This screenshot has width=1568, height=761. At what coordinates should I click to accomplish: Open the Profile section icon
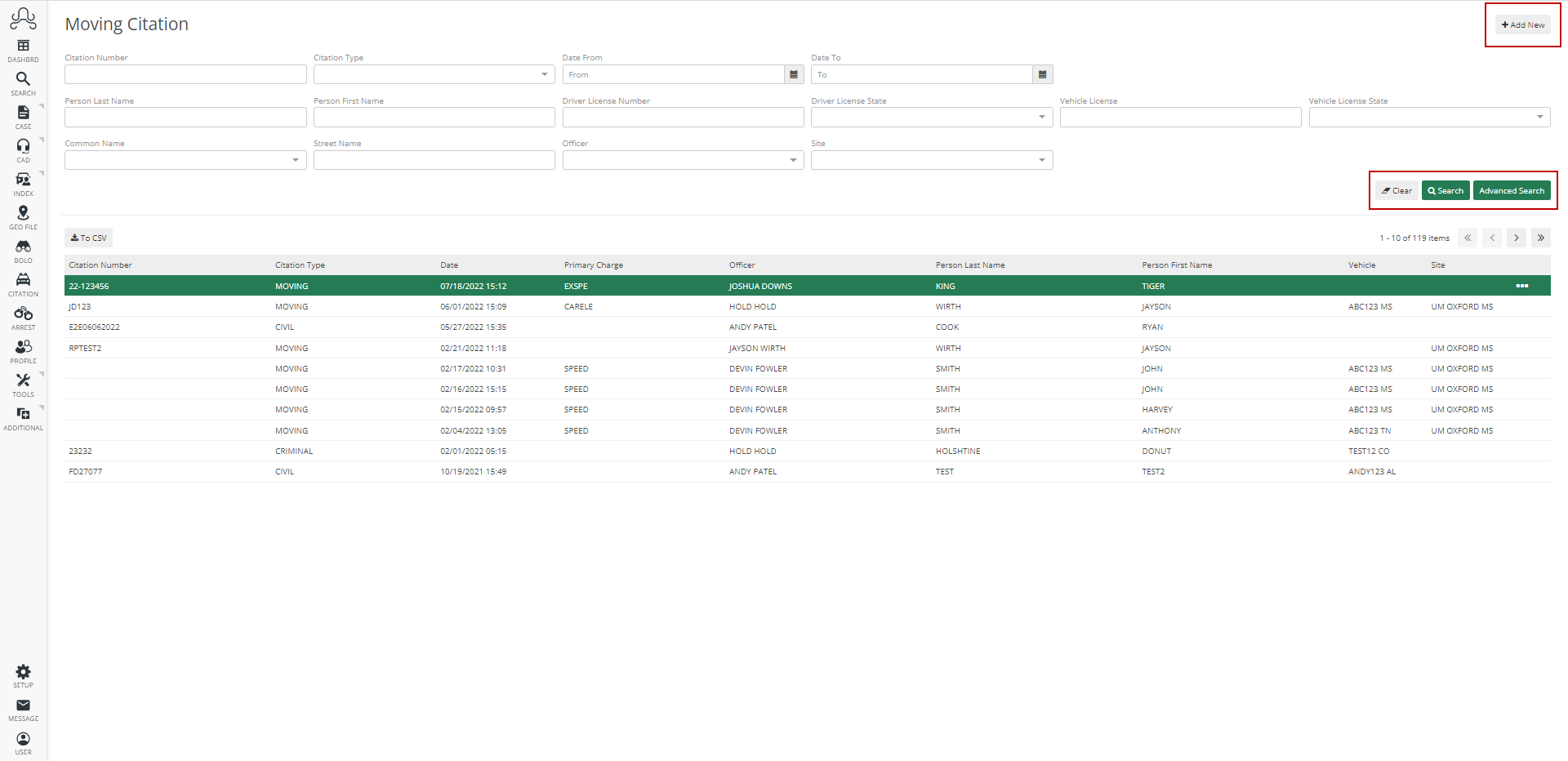click(x=22, y=348)
